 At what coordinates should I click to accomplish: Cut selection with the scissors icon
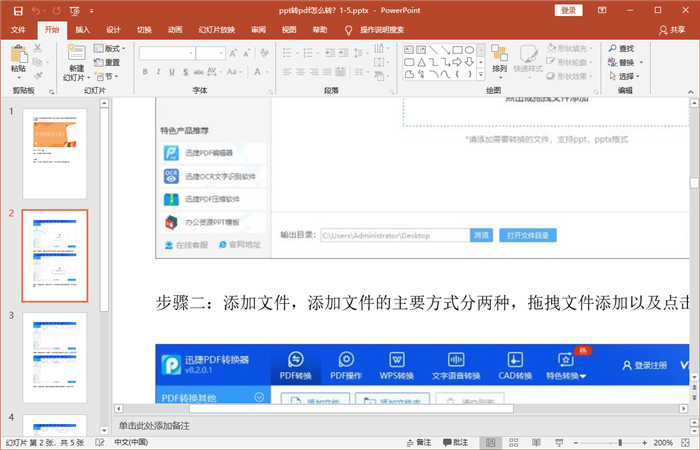(38, 48)
